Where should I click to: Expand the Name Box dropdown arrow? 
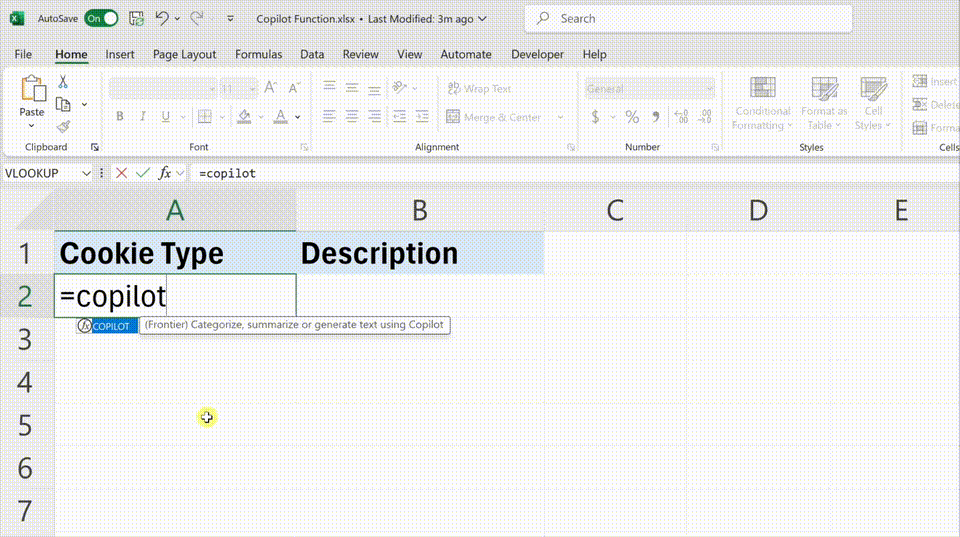click(86, 173)
